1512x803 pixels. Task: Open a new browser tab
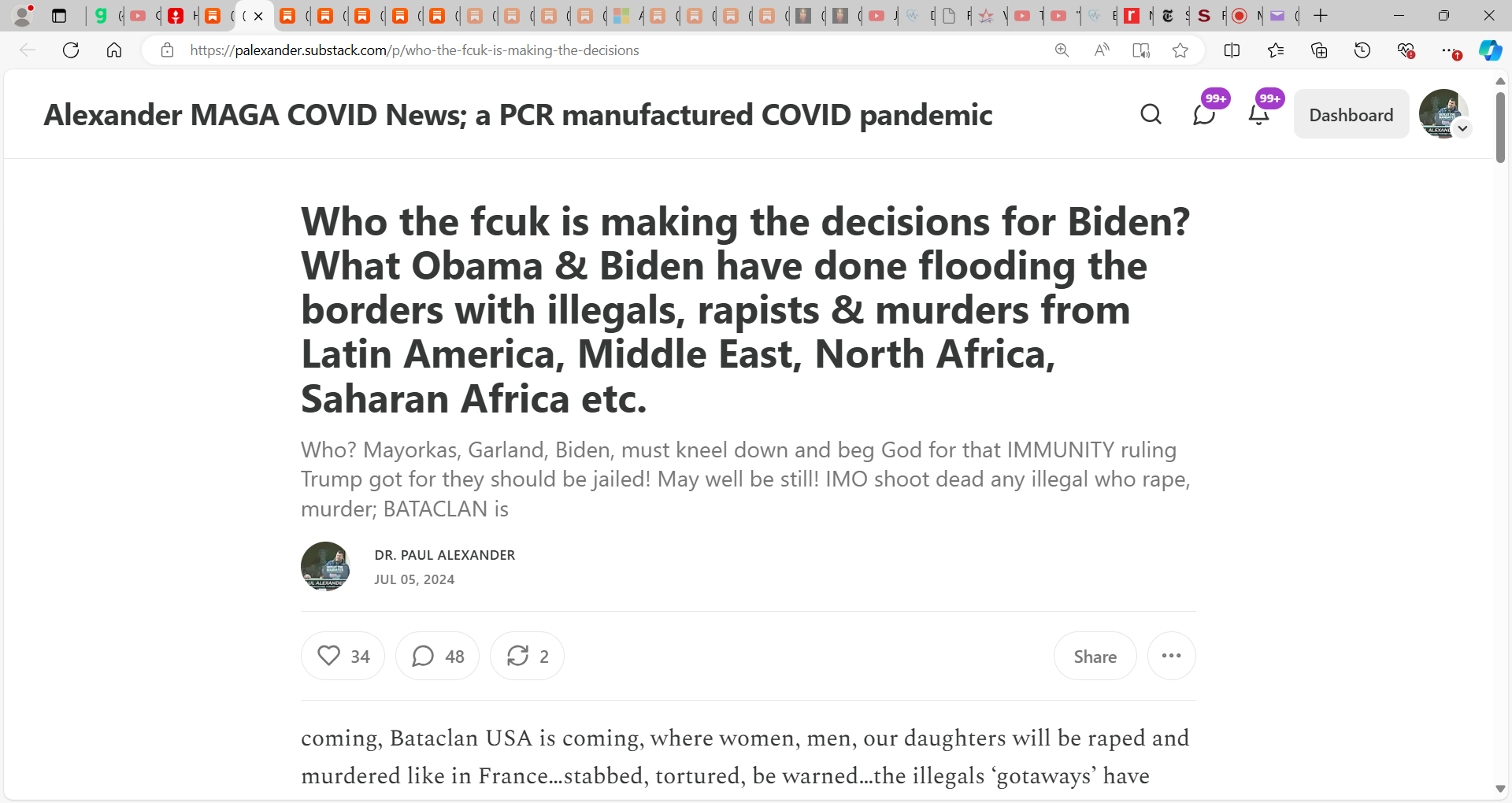pyautogui.click(x=1321, y=16)
